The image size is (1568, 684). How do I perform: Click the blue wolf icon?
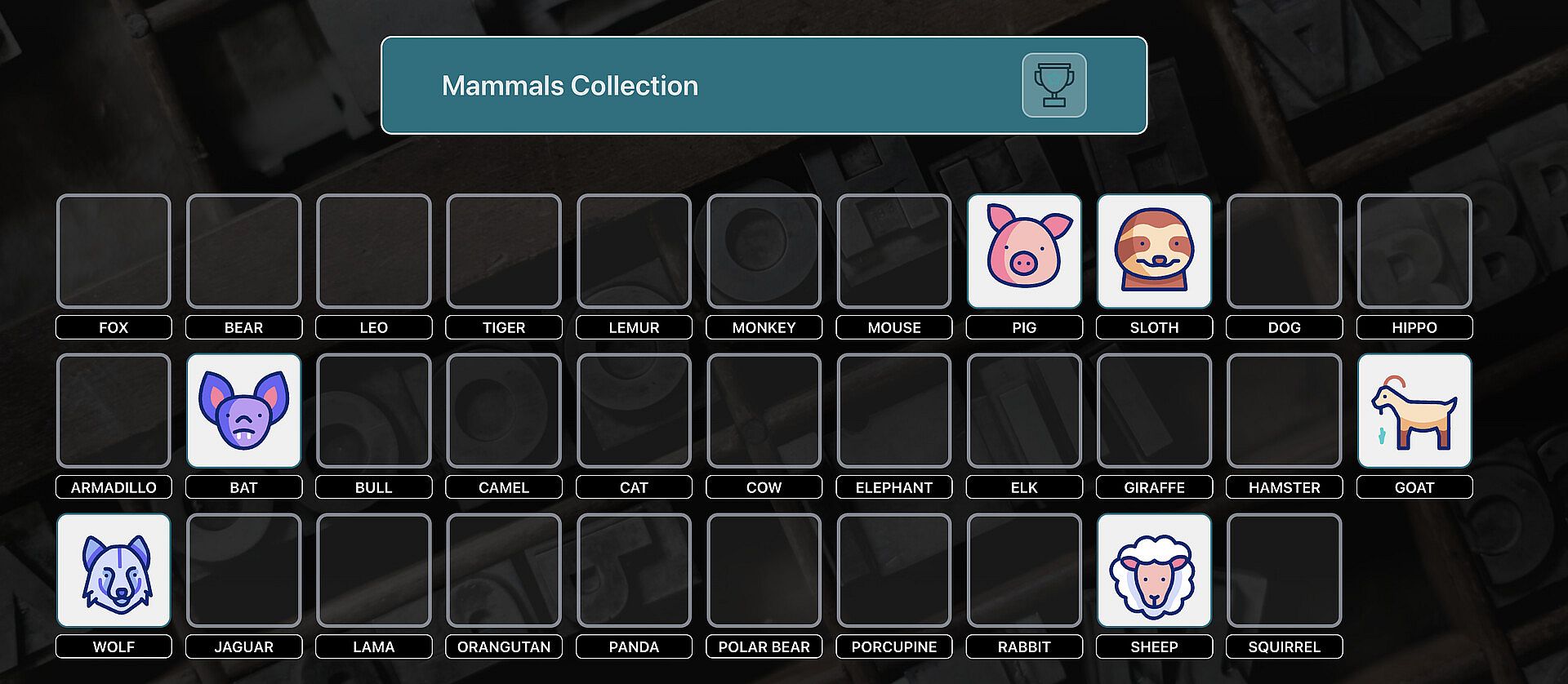[x=114, y=571]
